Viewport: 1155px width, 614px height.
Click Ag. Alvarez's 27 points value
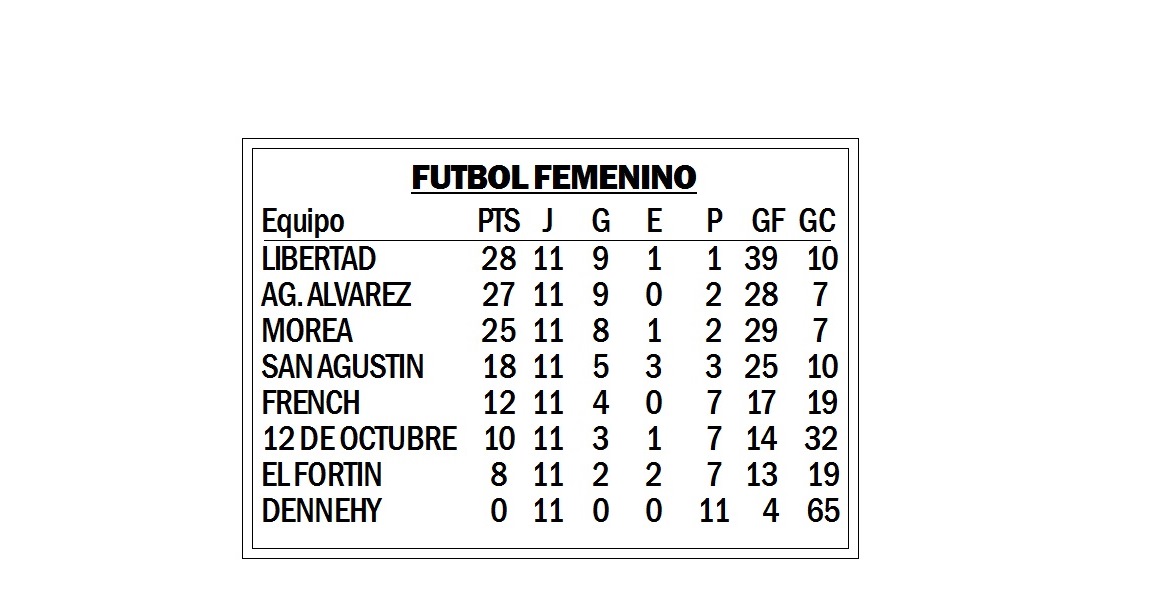coord(499,295)
